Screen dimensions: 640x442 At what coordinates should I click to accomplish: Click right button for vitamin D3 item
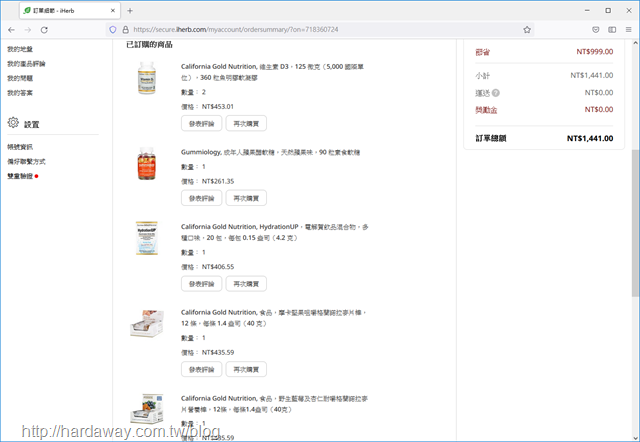(246, 124)
